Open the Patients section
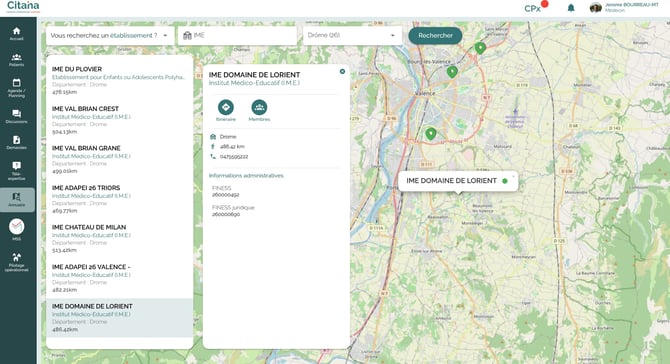670x364 pixels. pyautogui.click(x=16, y=60)
